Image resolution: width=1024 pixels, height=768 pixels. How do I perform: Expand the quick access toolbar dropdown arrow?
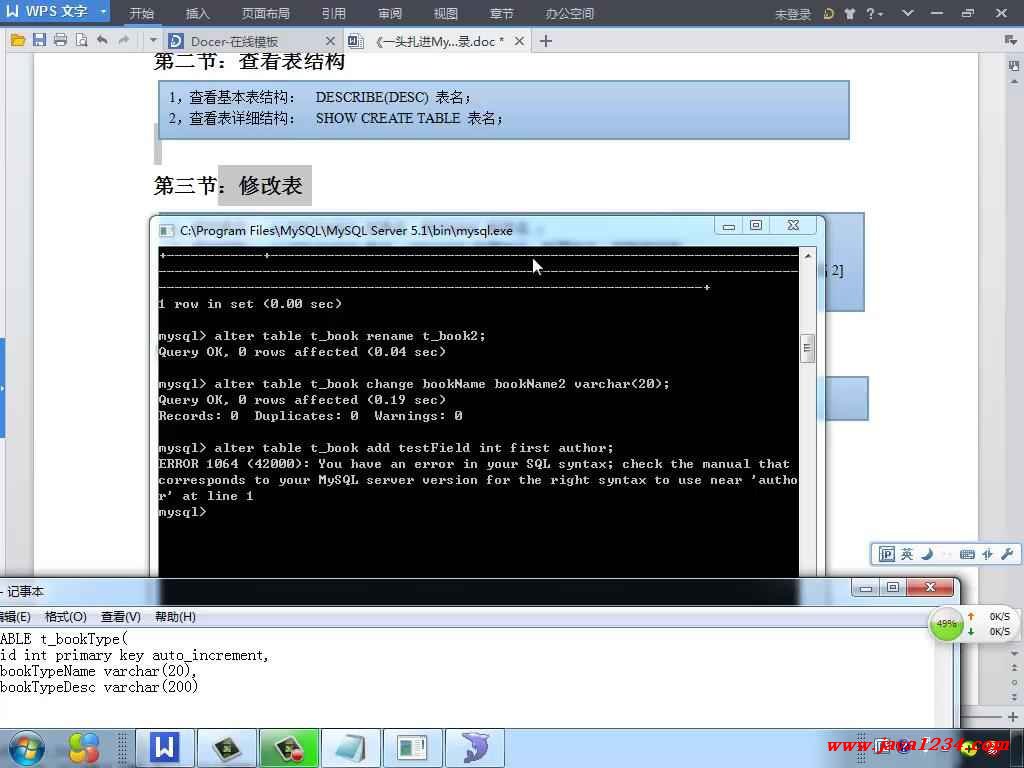click(x=153, y=40)
